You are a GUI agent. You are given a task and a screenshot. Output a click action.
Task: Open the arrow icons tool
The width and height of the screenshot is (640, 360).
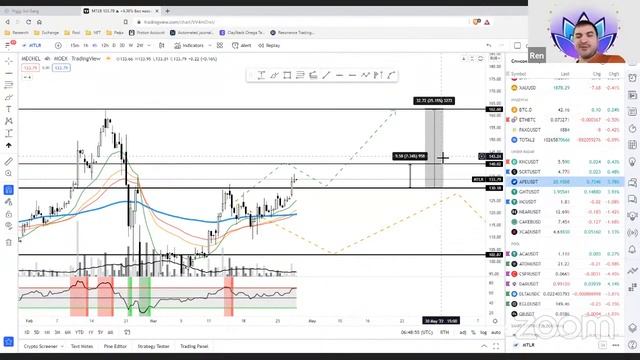point(9,145)
